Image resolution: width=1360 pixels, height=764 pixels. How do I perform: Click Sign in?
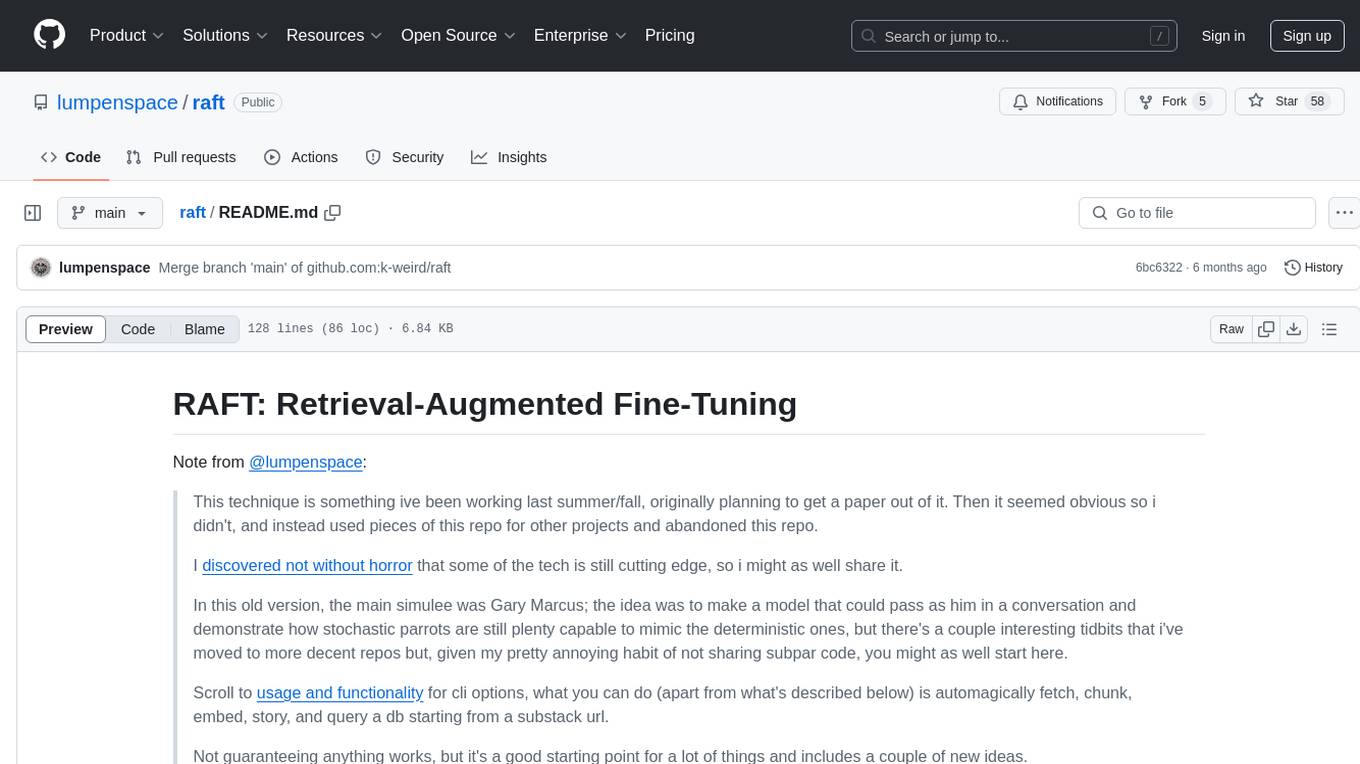1223,36
